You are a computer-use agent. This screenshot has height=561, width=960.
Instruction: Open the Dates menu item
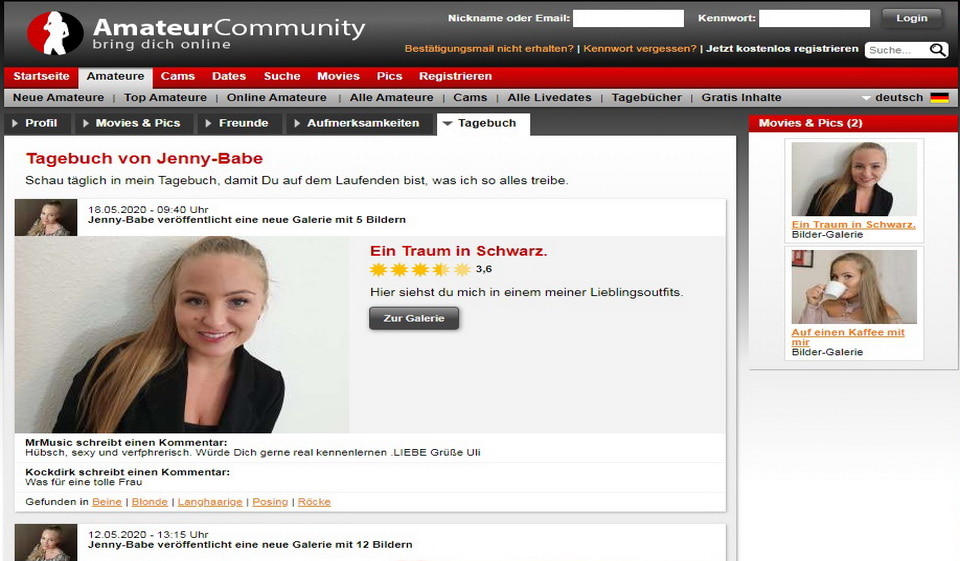pos(229,77)
